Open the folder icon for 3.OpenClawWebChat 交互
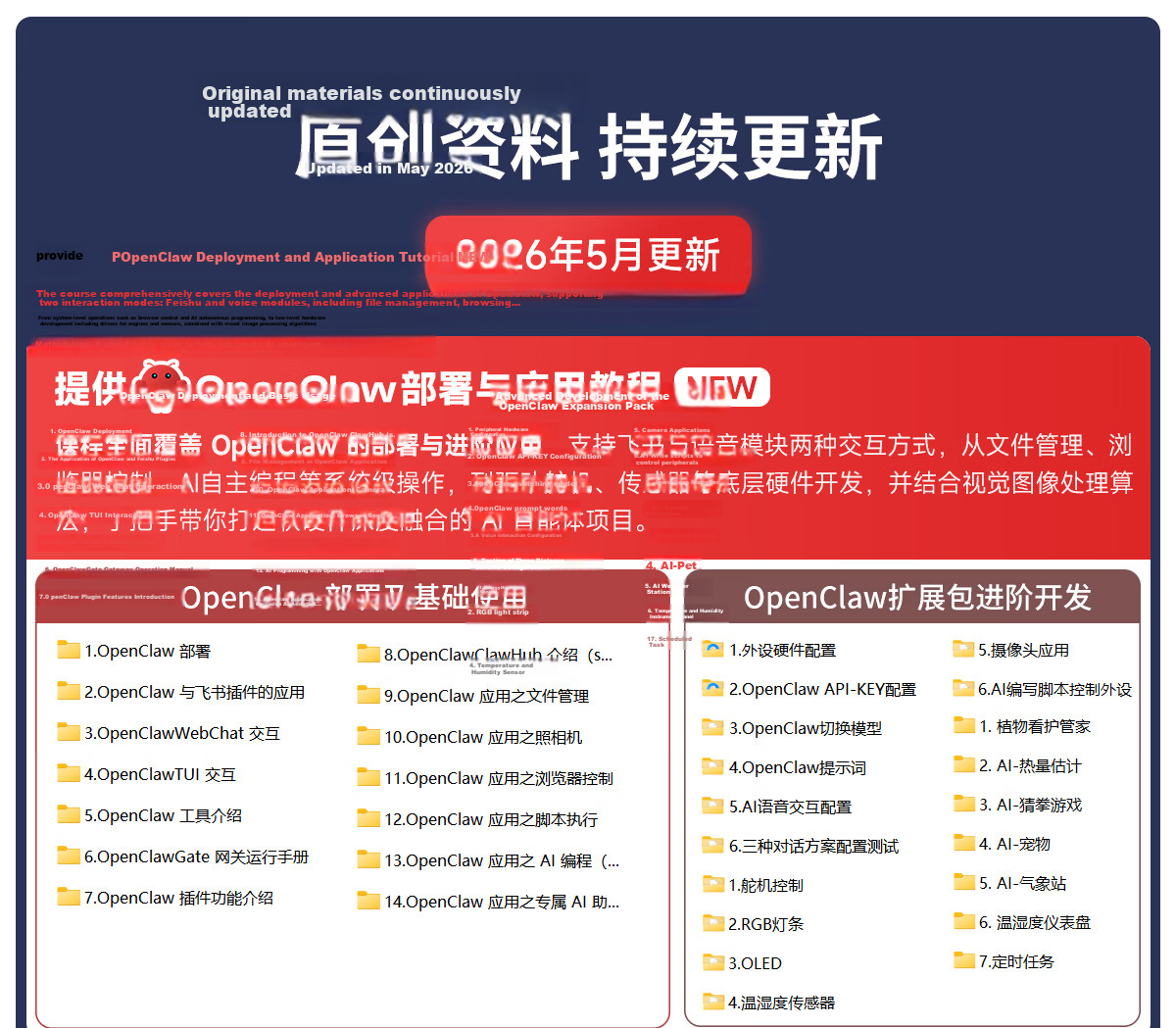The image size is (1176, 1028). (69, 732)
